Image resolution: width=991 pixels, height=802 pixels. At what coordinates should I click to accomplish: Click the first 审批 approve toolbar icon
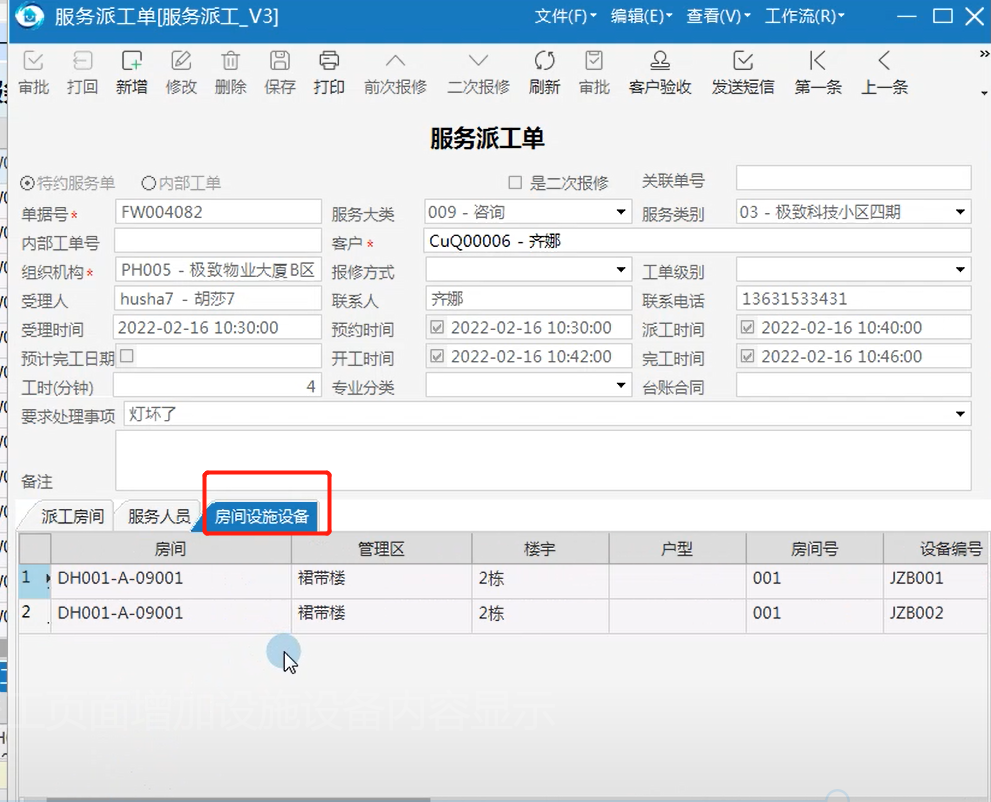(x=33, y=61)
